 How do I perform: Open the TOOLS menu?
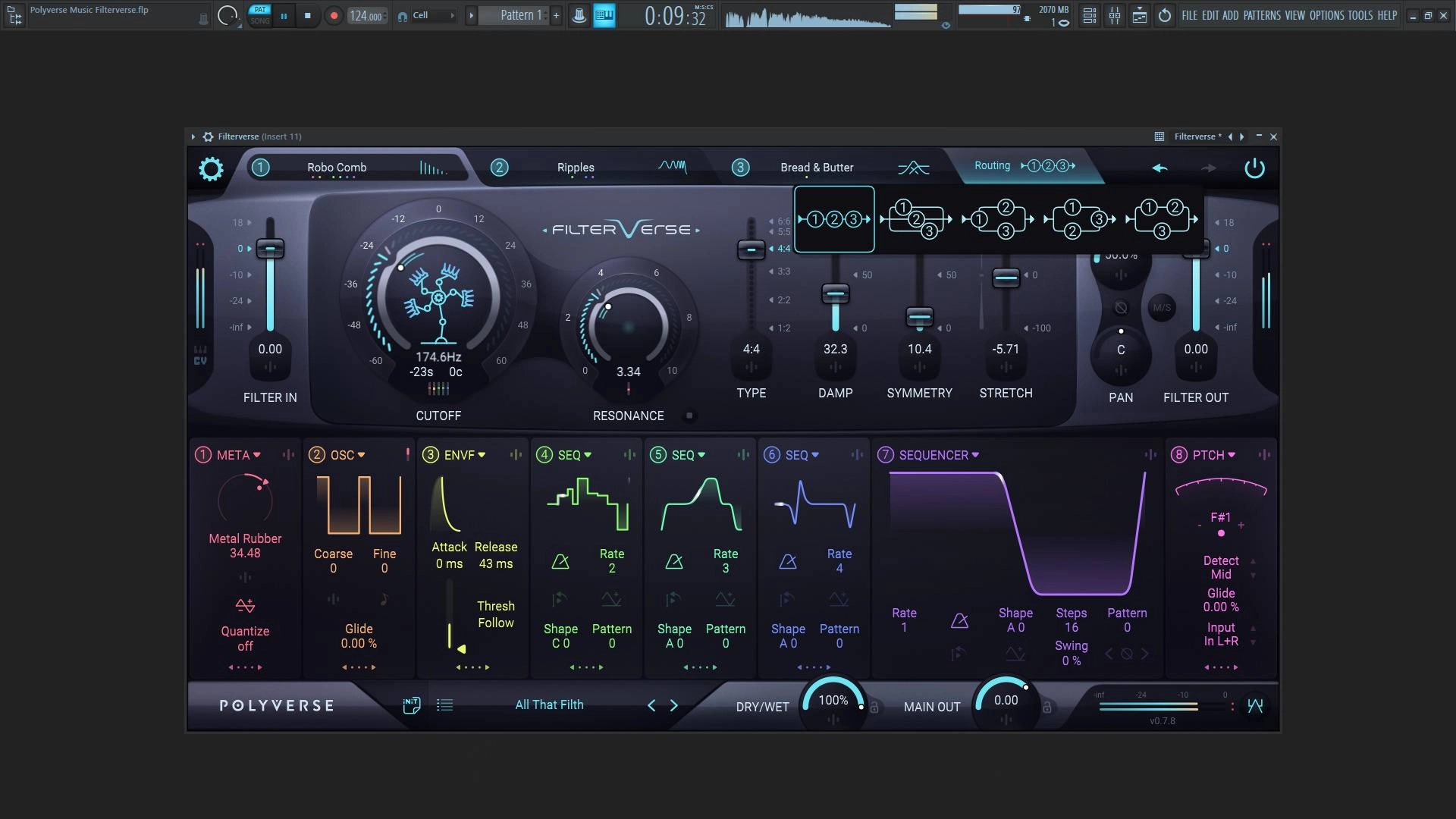point(1360,15)
